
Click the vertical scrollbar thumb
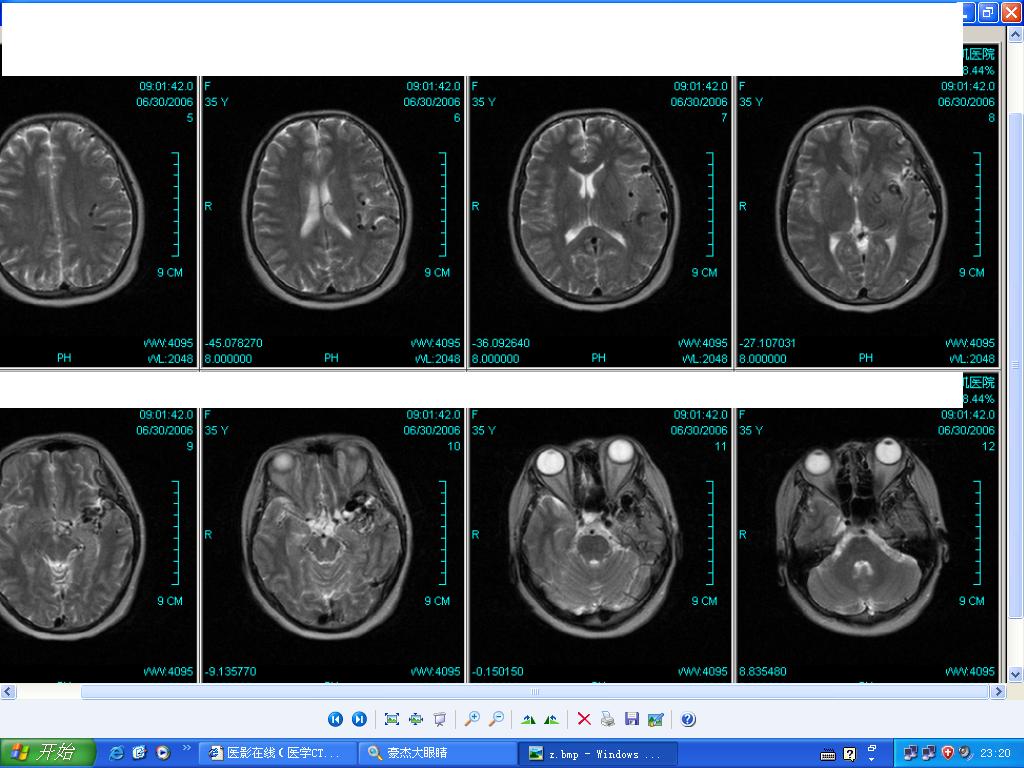[x=1016, y=366]
